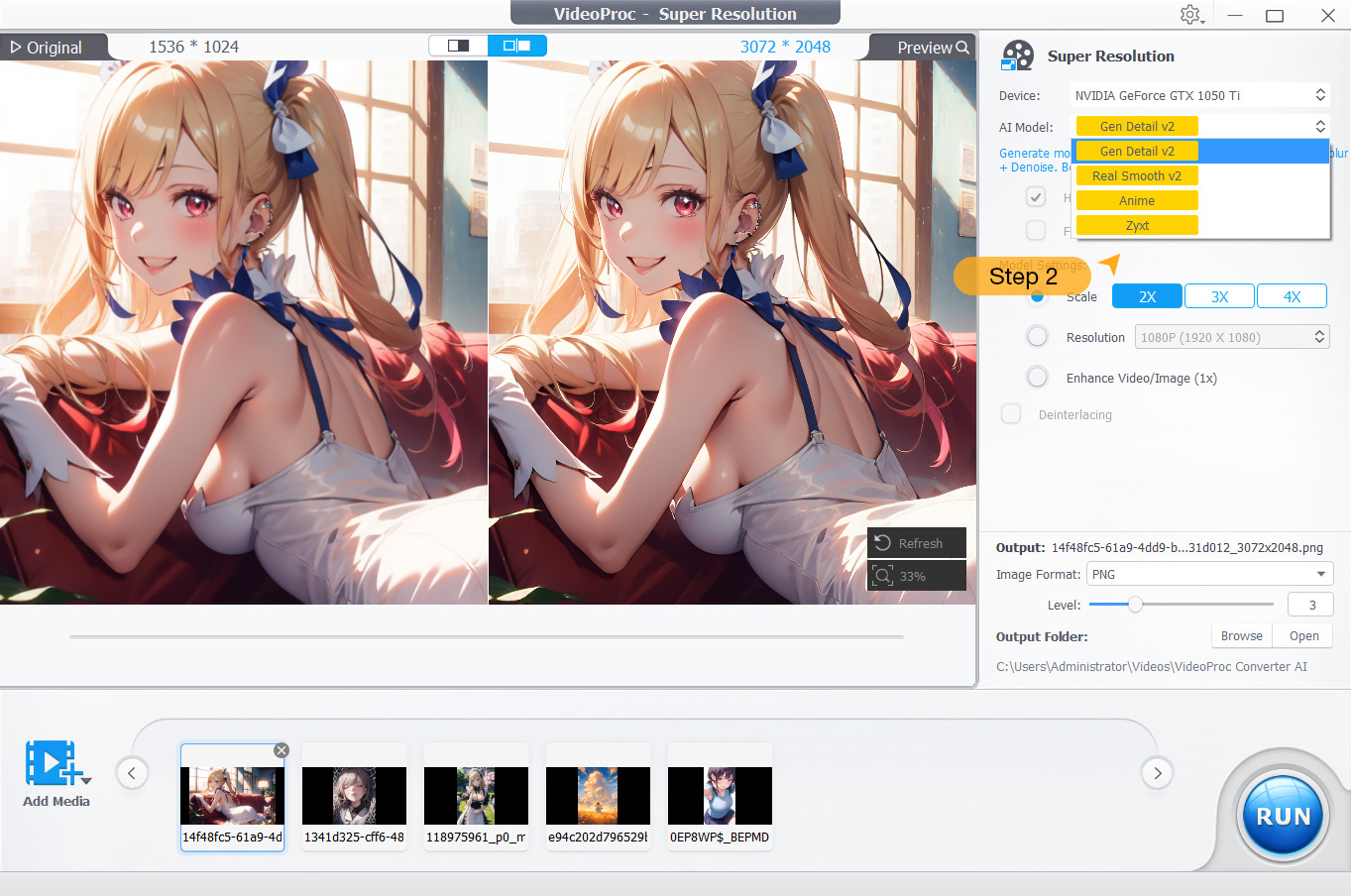The height and width of the screenshot is (896, 1351).
Task: Minimize the VideoProc window
Action: (1235, 15)
